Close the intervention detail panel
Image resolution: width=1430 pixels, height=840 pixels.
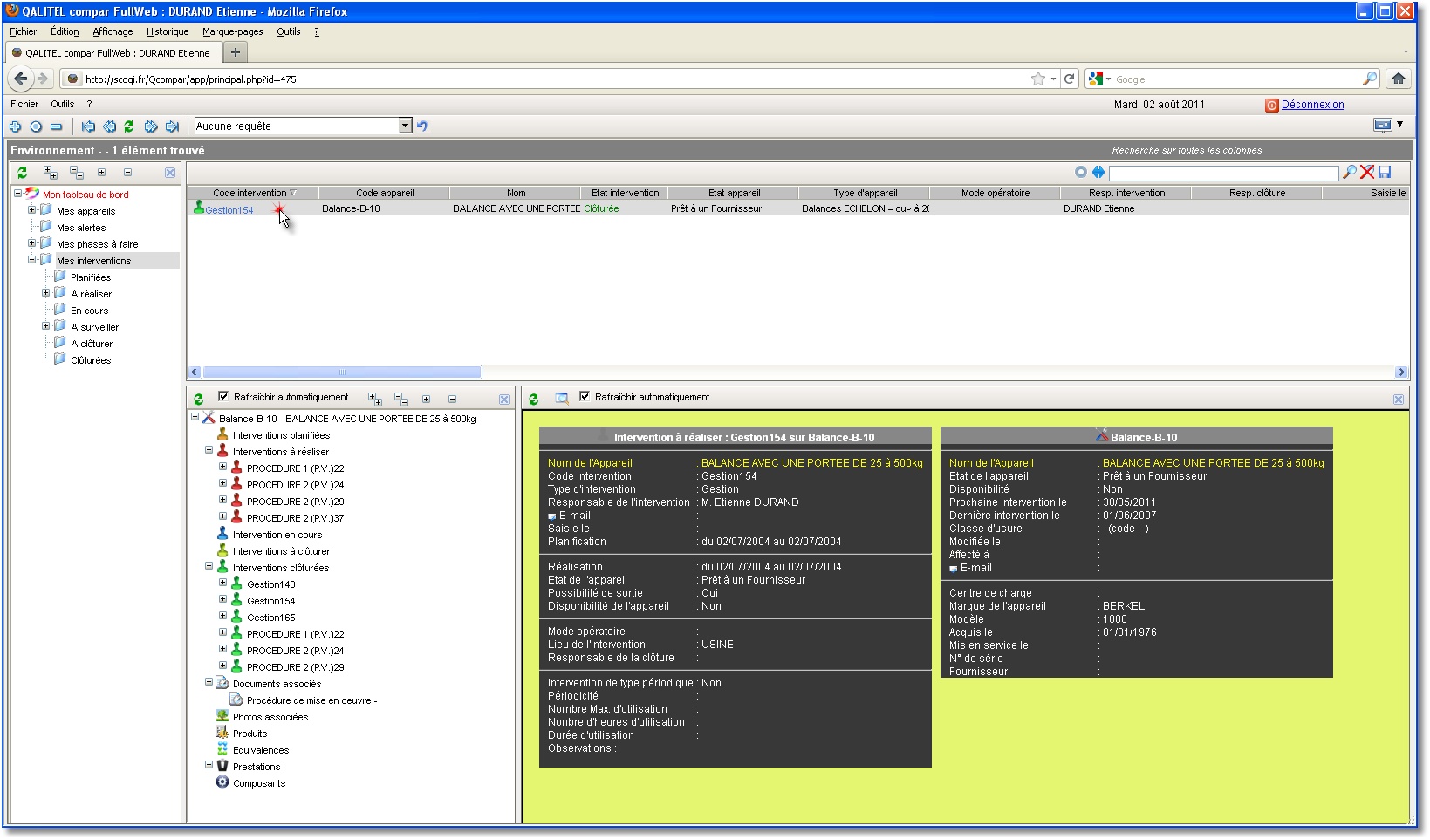click(x=1399, y=400)
